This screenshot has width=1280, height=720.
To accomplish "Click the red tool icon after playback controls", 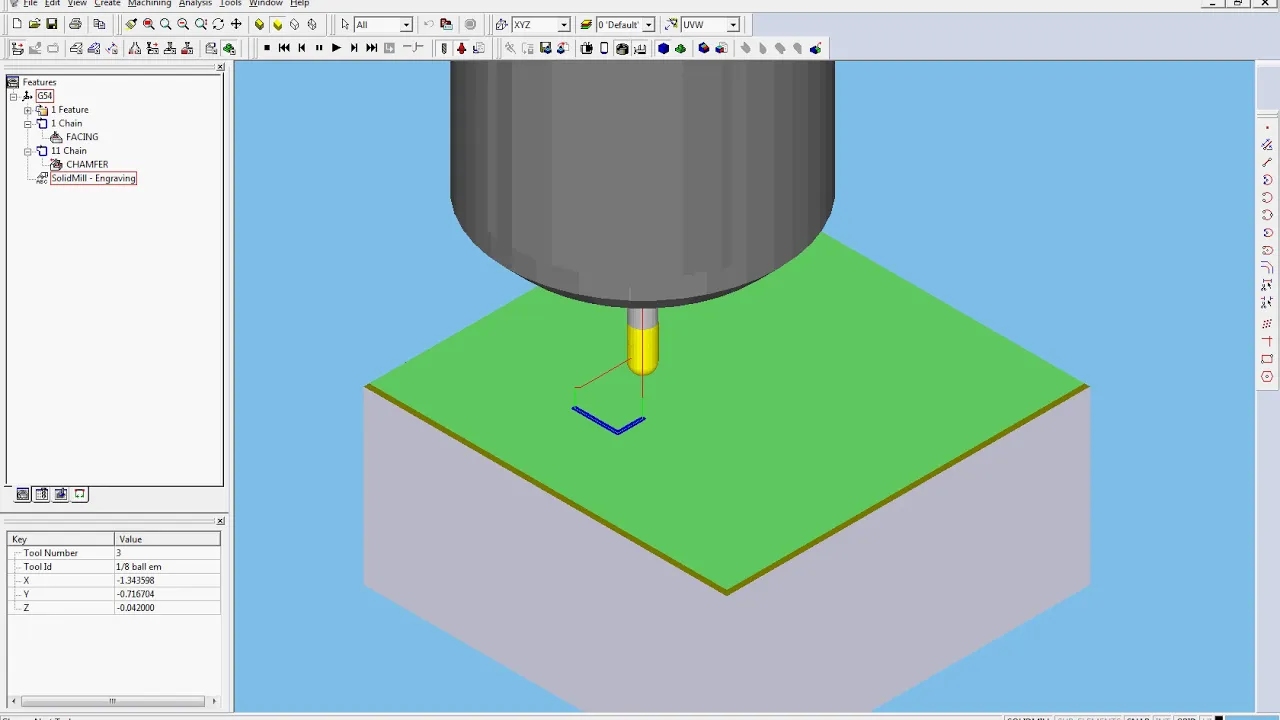I will coord(461,48).
